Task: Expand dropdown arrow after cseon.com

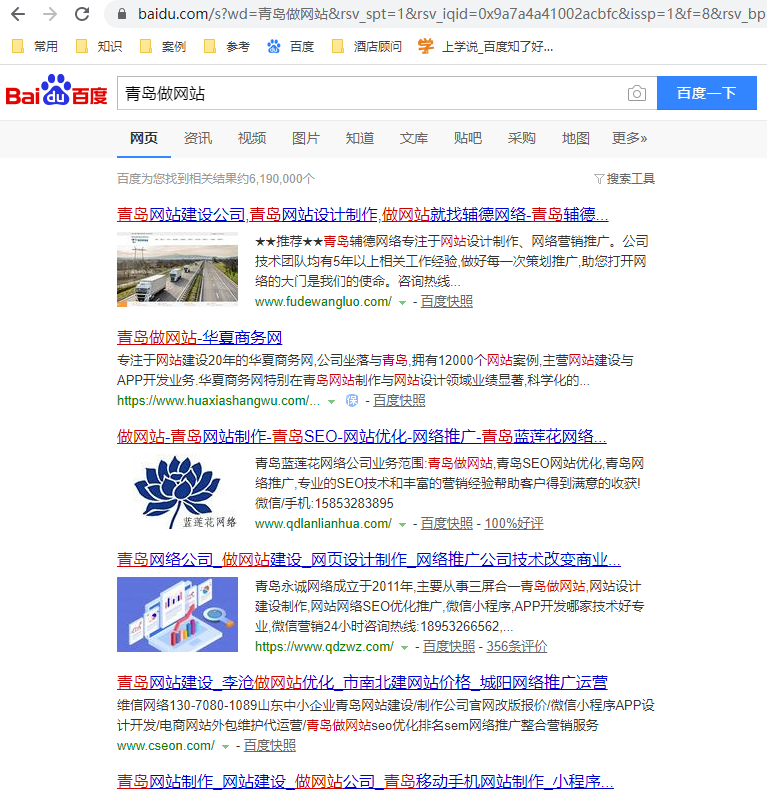Action: point(226,747)
